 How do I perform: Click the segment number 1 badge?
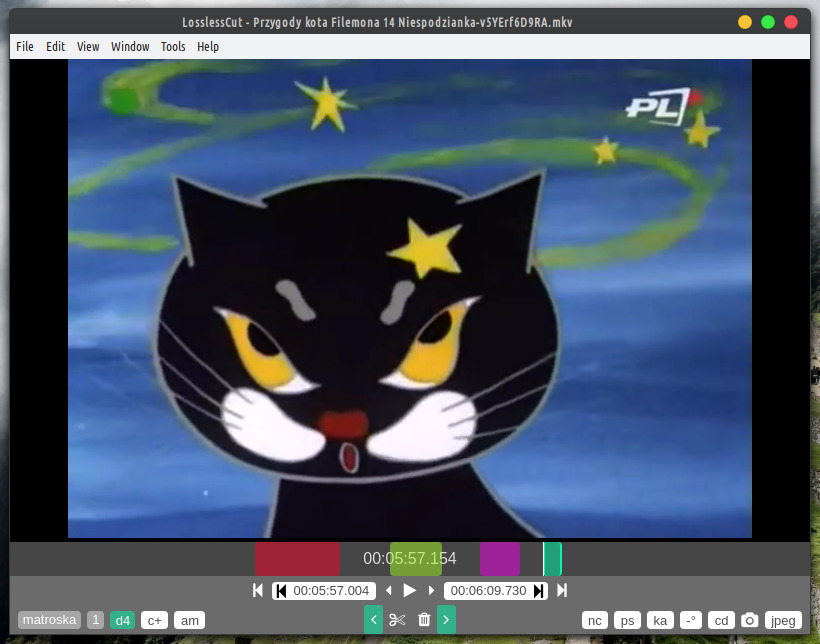point(95,620)
